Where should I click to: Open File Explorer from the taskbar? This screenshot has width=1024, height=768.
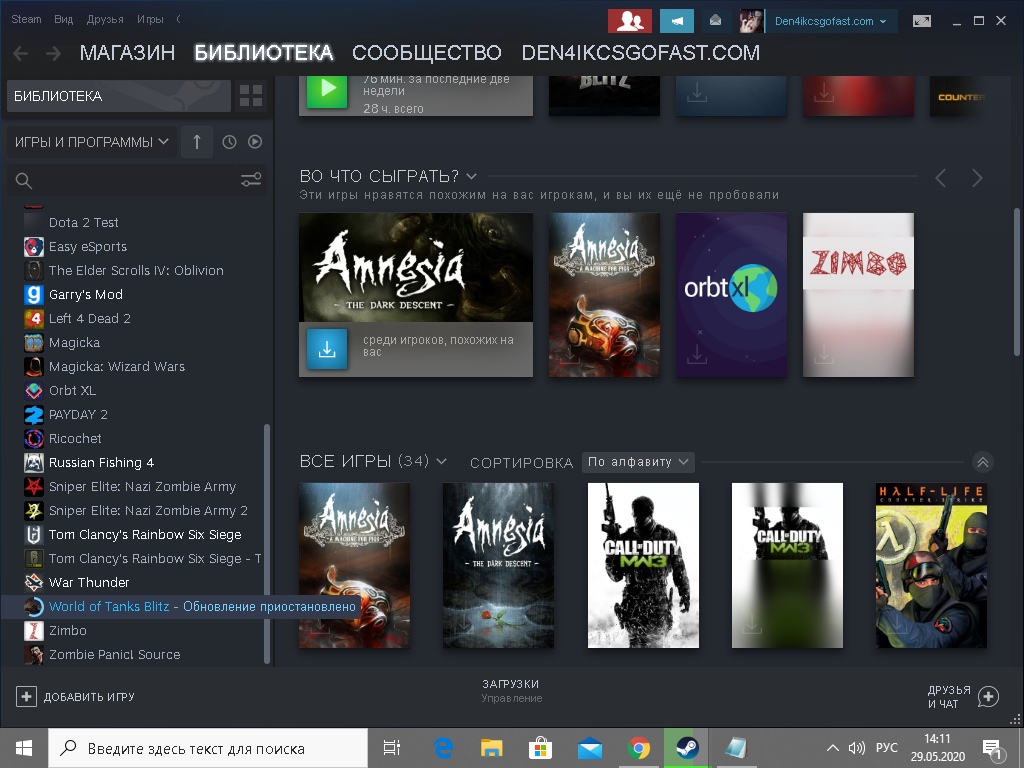(x=492, y=748)
